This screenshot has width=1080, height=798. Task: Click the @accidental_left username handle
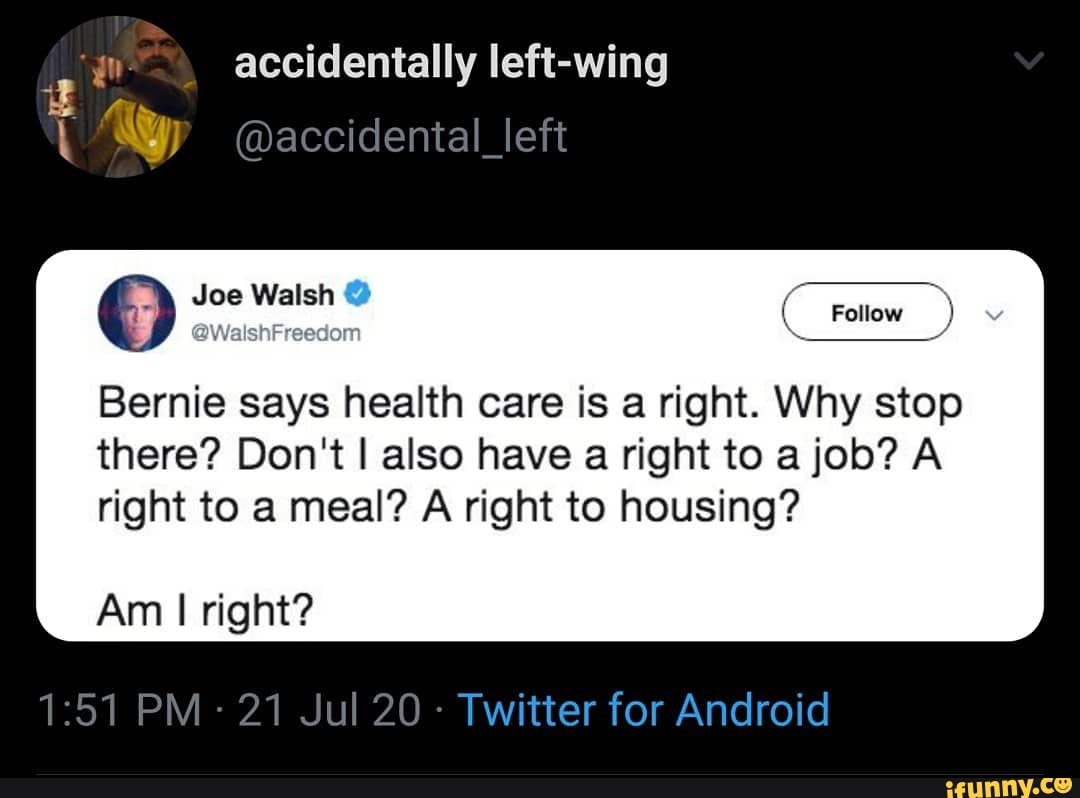coord(402,135)
